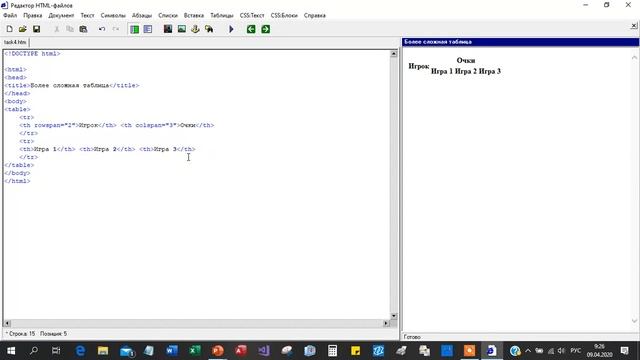
Task: Open the CSS:Блоки menu
Action: tap(284, 15)
